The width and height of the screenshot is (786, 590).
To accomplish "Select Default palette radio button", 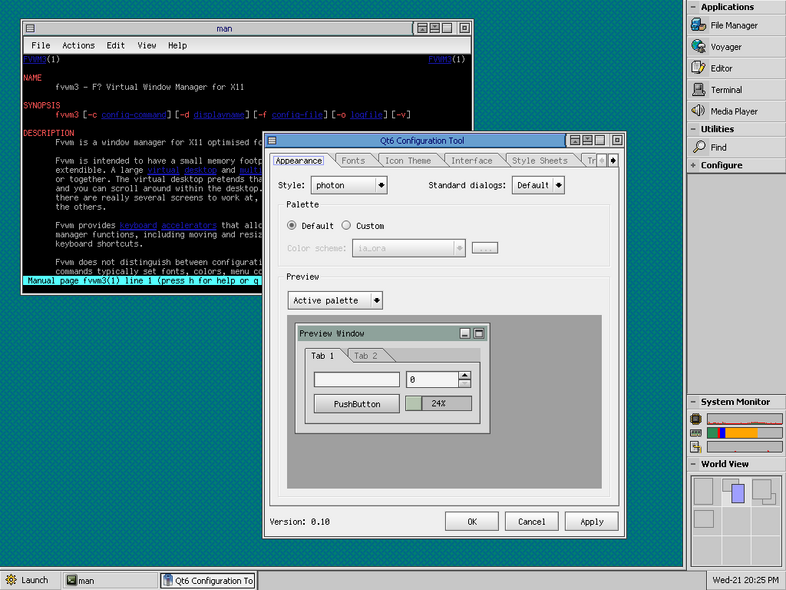I will pos(291,226).
